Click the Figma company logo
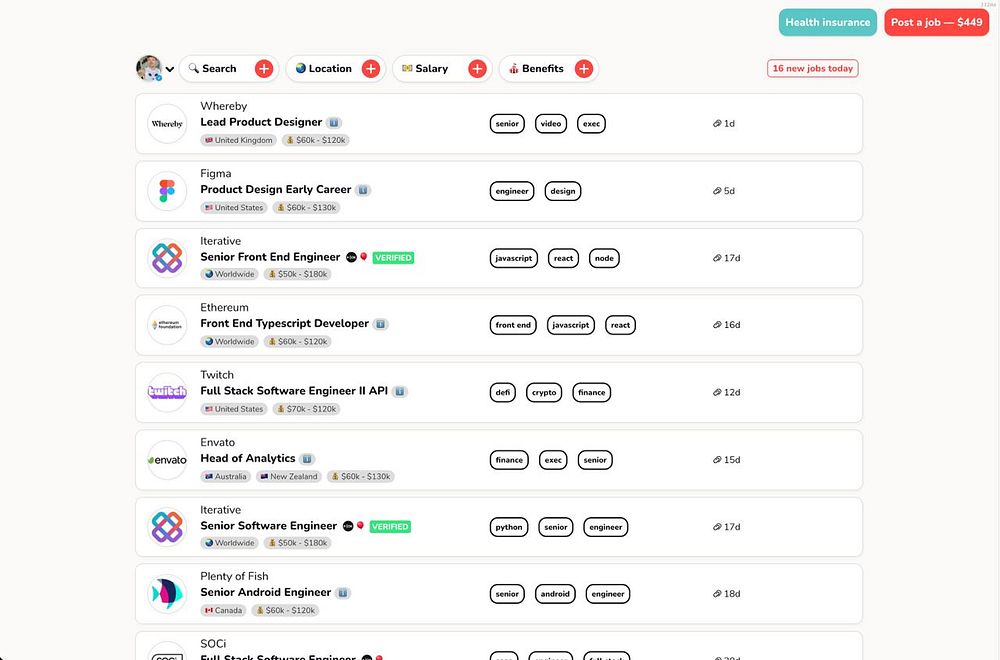This screenshot has height=660, width=1000. (x=167, y=191)
